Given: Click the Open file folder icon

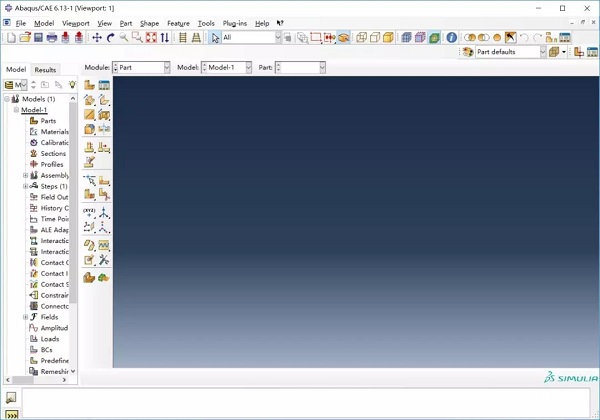Looking at the screenshot, I should [25, 38].
